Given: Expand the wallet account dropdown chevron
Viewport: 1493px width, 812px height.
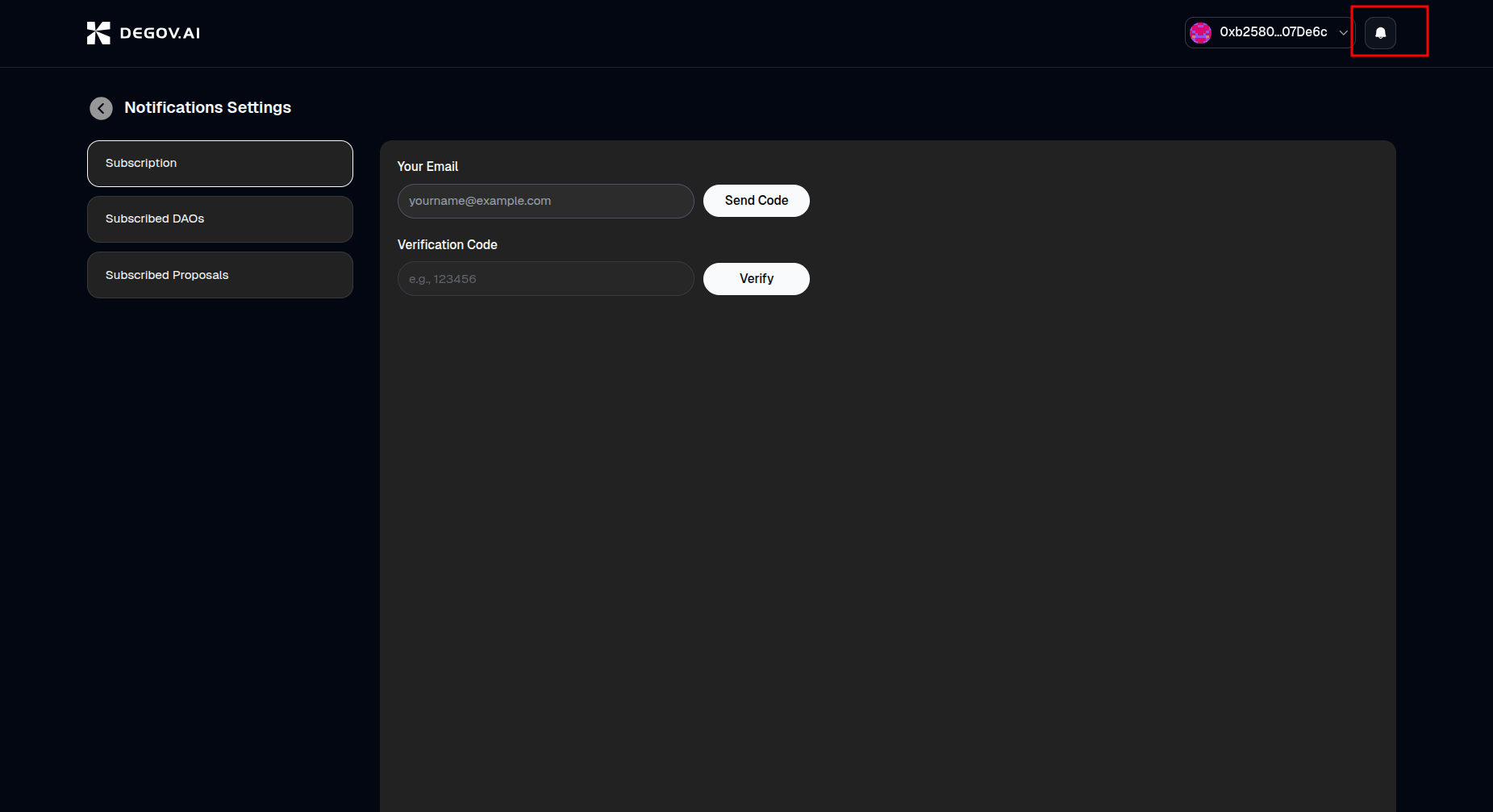Looking at the screenshot, I should pyautogui.click(x=1343, y=33).
